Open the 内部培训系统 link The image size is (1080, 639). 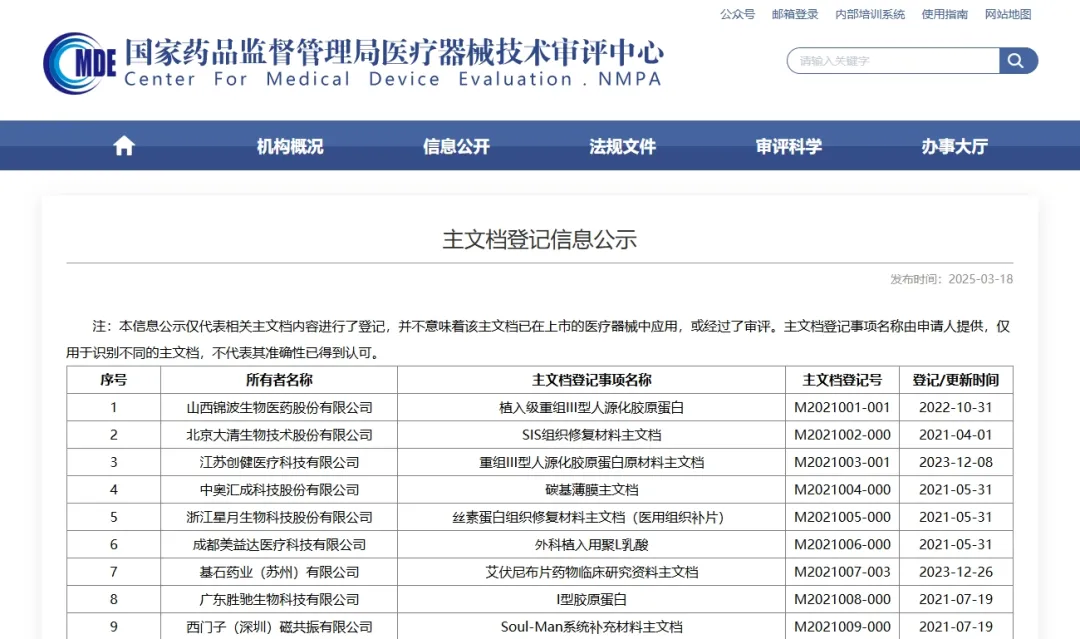click(x=870, y=14)
